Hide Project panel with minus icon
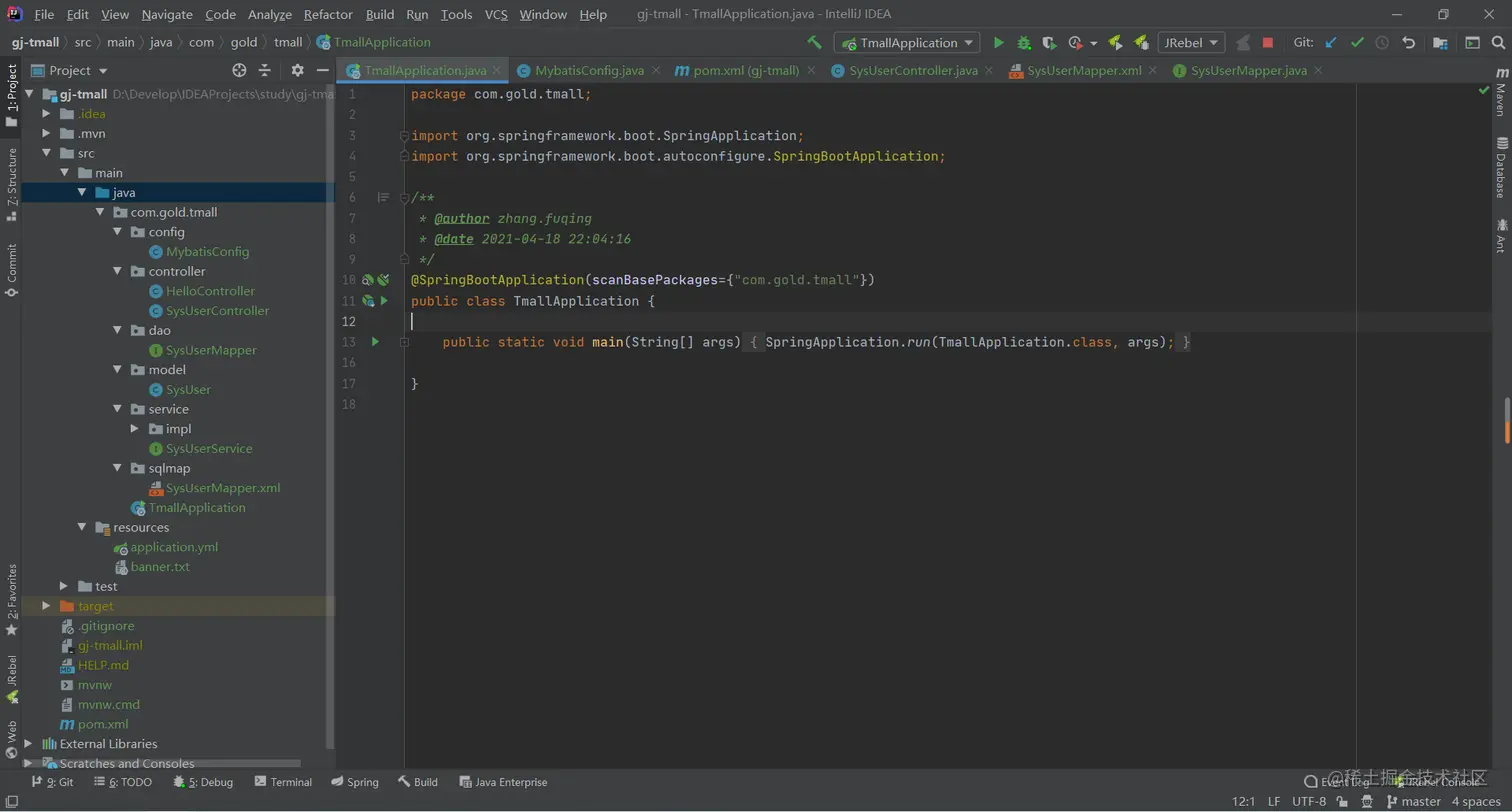The width and height of the screenshot is (1512, 812). pyautogui.click(x=323, y=70)
